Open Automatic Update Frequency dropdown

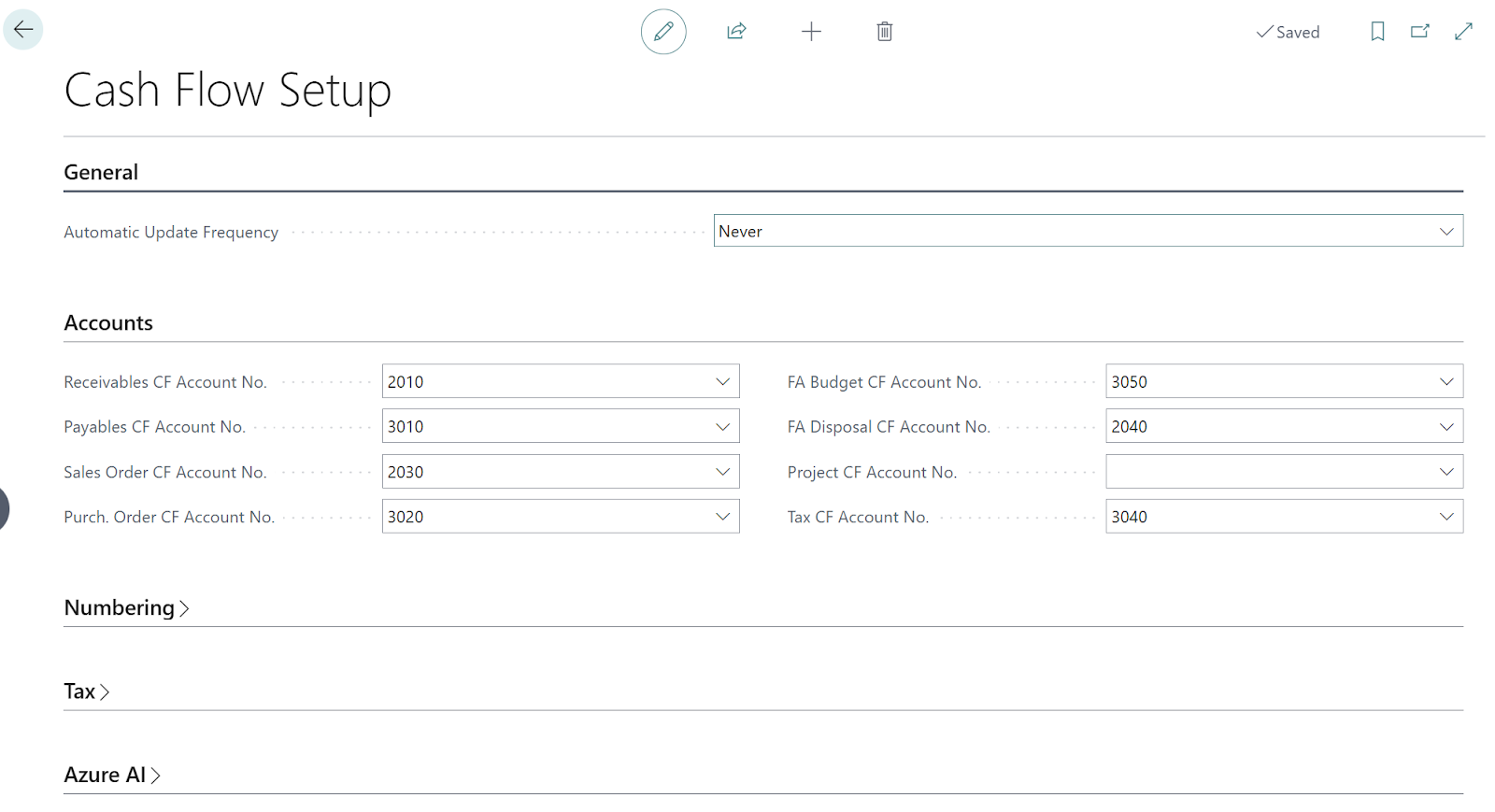point(1446,232)
